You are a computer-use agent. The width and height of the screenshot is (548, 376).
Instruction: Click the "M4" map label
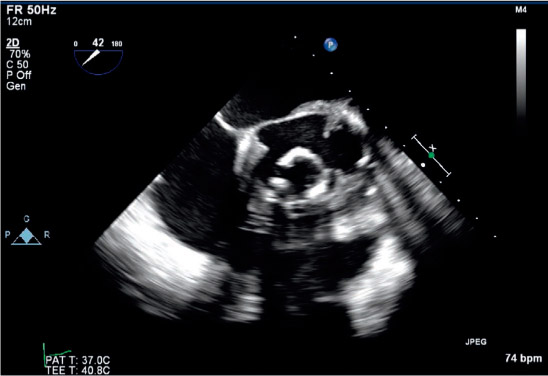[x=521, y=10]
